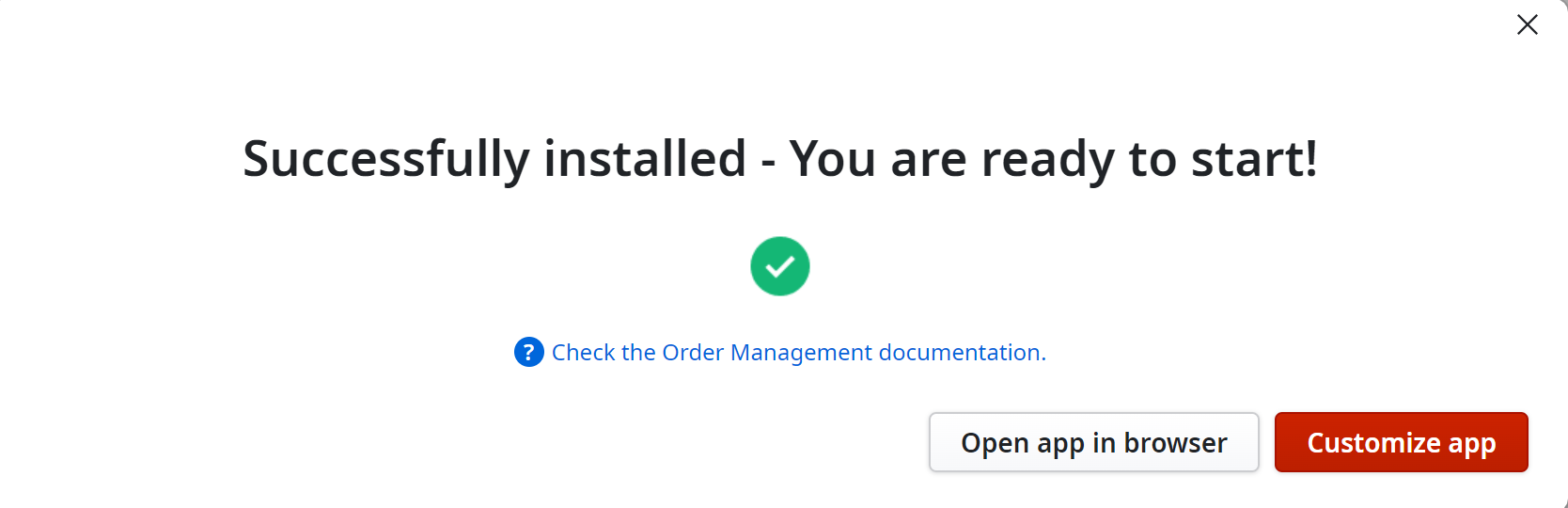
Task: Select the 'Successfully installed' heading text
Action: point(494,158)
